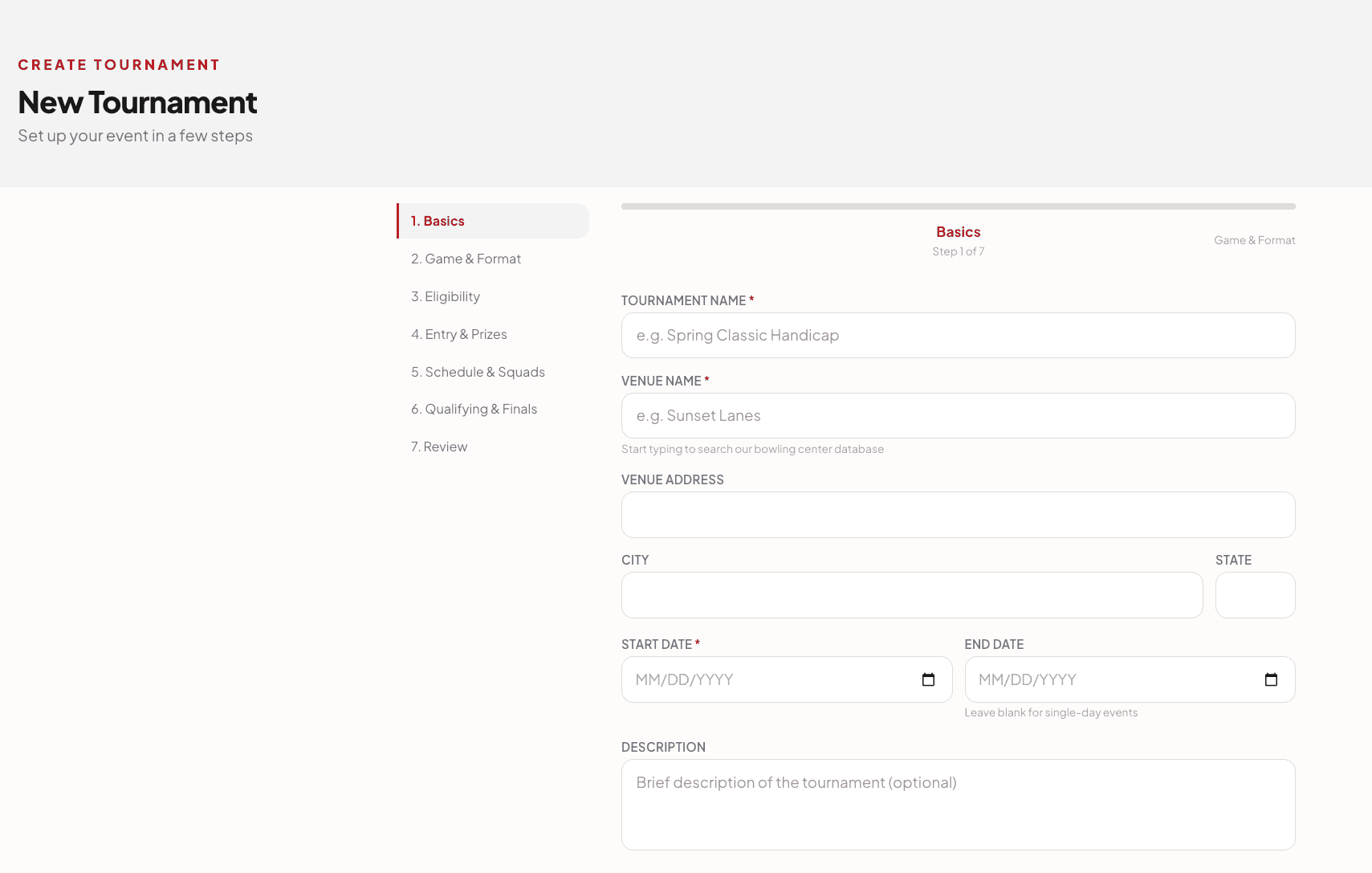Jump to 6. Qualifying & Finals step

pyautogui.click(x=493, y=409)
